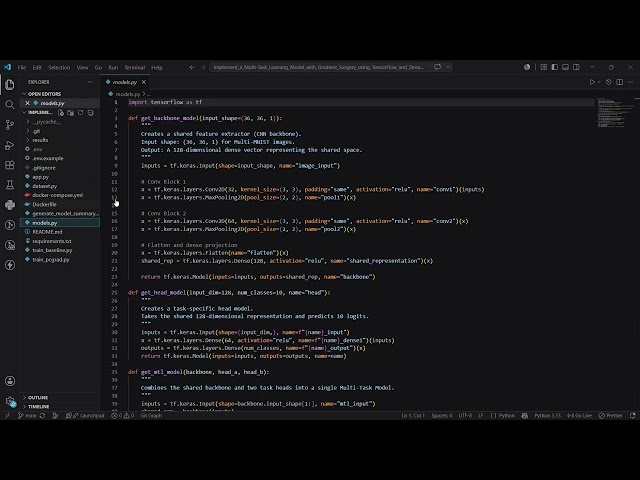The height and width of the screenshot is (480, 640).
Task: Open editor More Actions ellipsis
Action: click(x=631, y=82)
